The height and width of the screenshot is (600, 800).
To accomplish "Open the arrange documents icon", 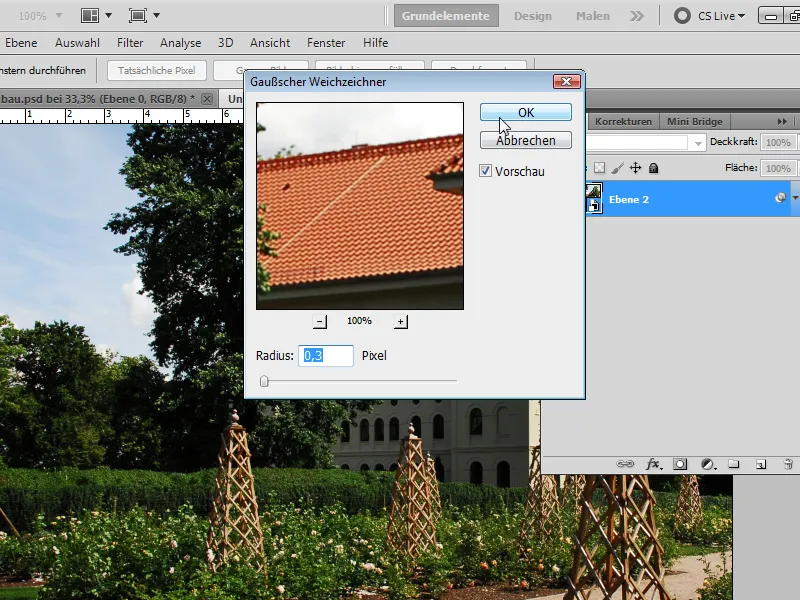I will point(90,16).
